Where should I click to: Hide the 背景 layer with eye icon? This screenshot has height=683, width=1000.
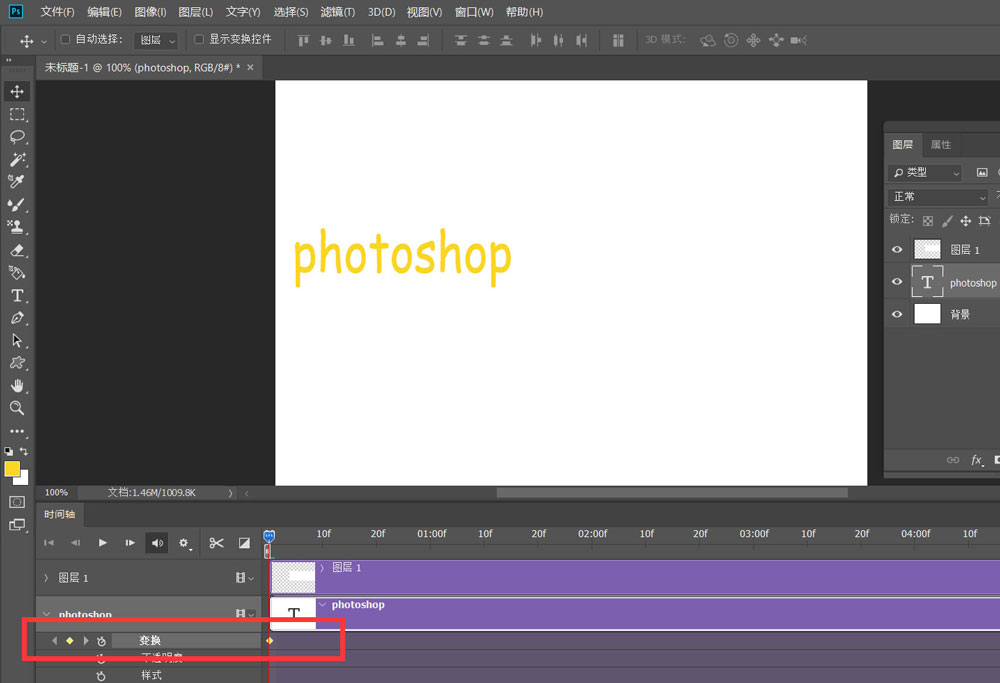pyautogui.click(x=897, y=314)
